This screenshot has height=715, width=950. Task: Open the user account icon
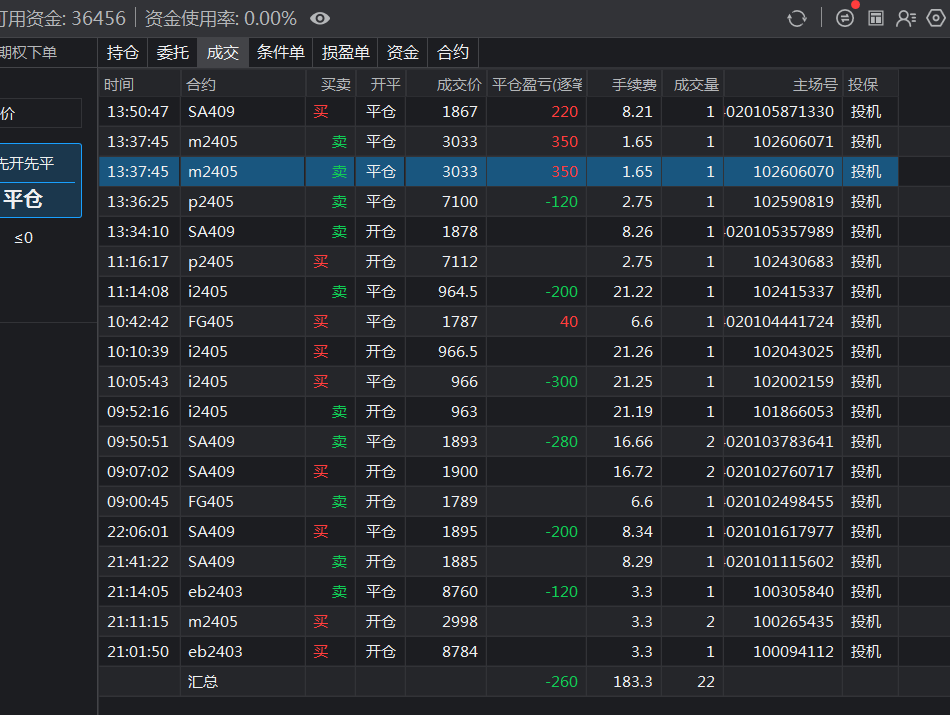pyautogui.click(x=906, y=18)
